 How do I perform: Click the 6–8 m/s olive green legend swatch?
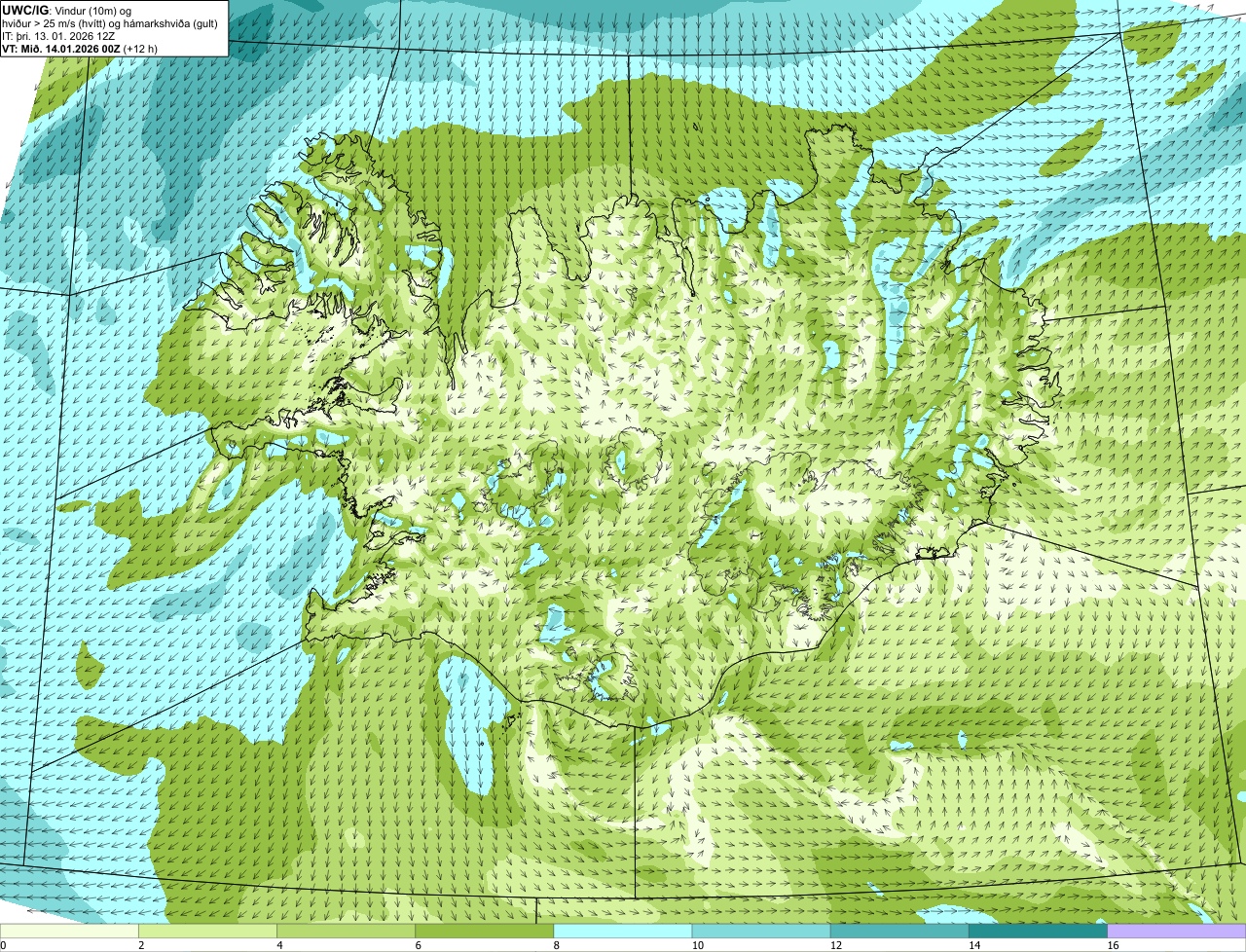[x=485, y=932]
